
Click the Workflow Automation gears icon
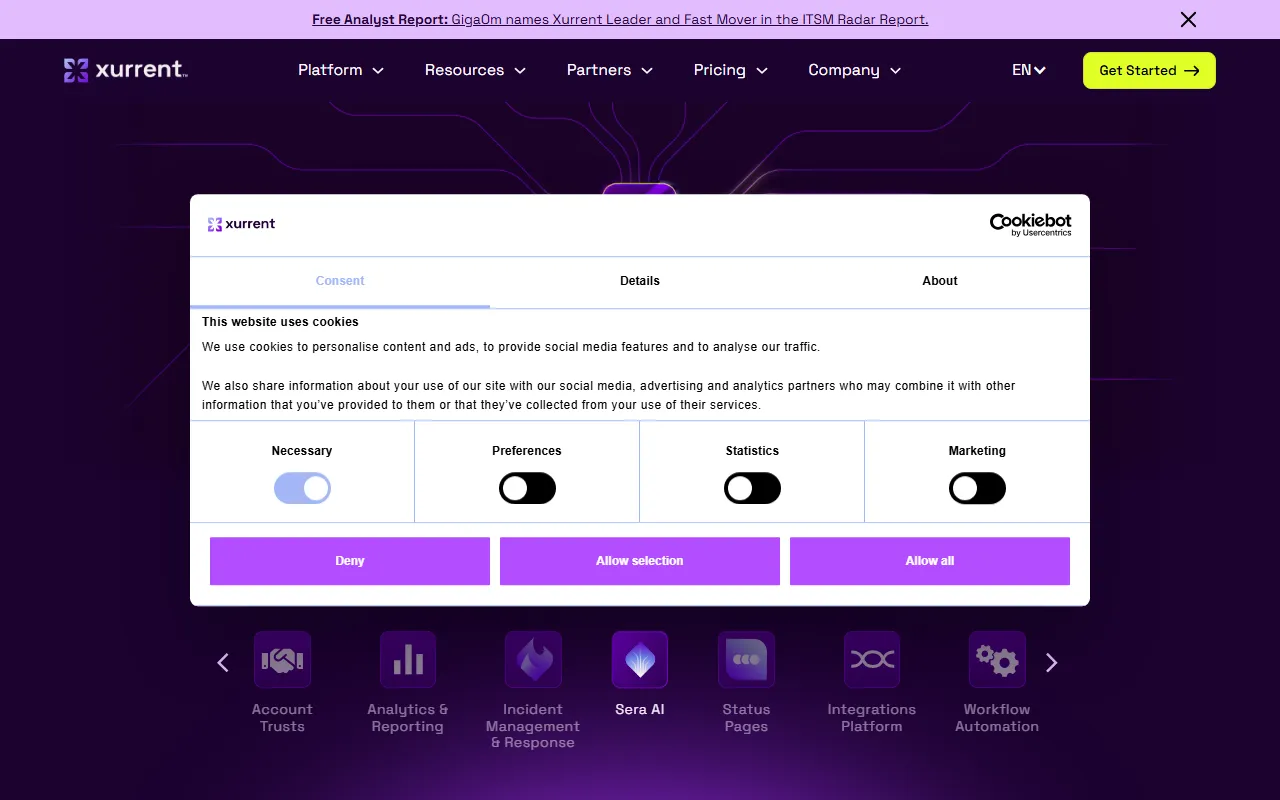pos(997,660)
